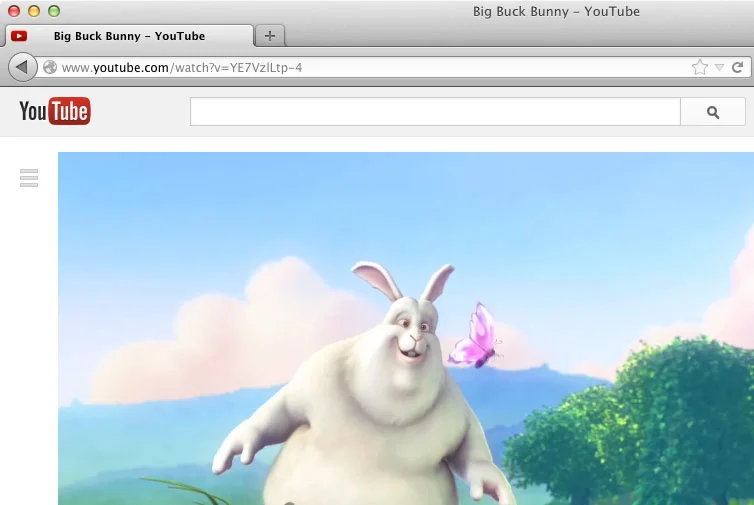Screen dimensions: 754x505
Task: Reload the page using the refresh icon
Action: 737,68
